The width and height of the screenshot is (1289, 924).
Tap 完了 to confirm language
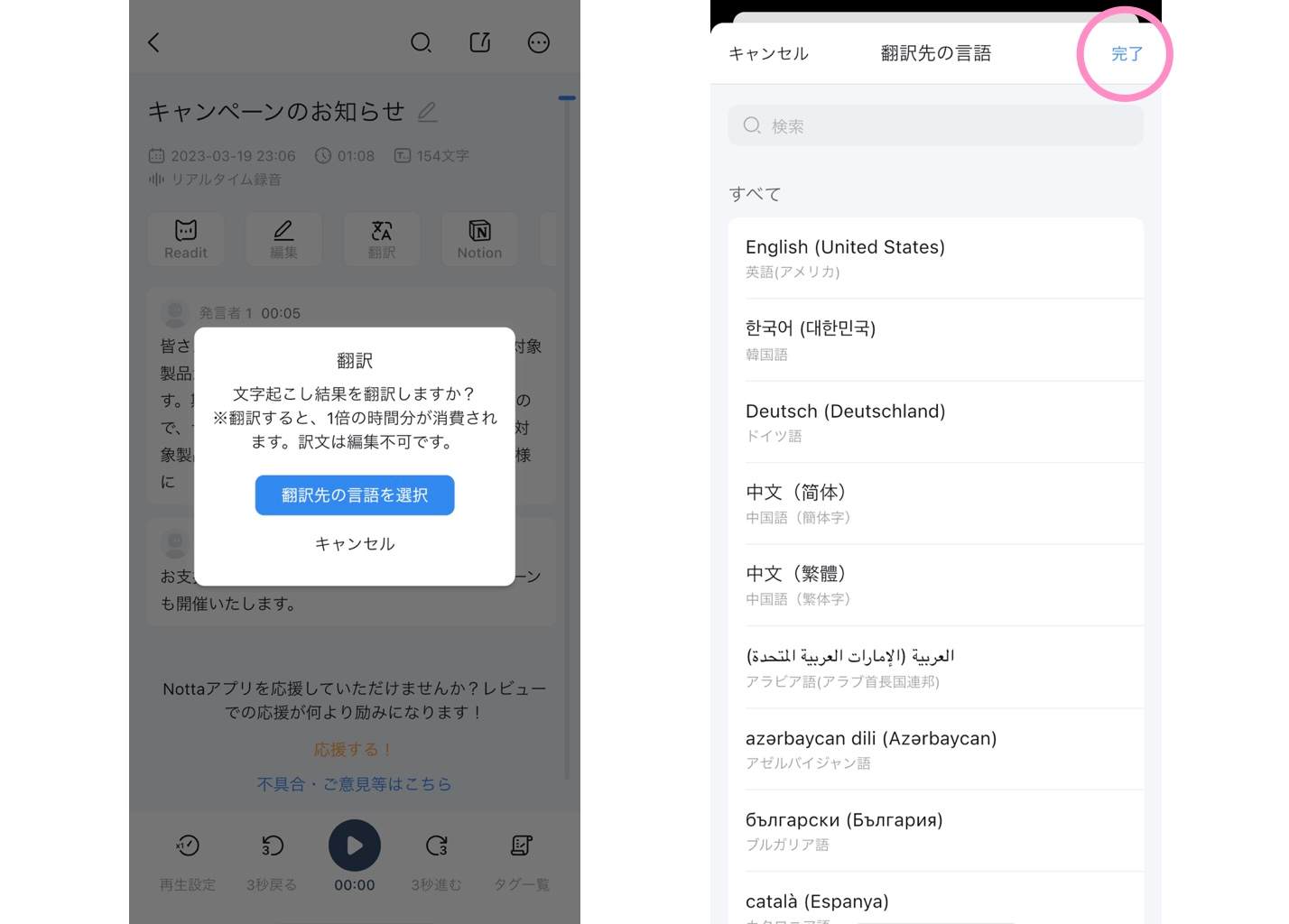pos(1127,54)
